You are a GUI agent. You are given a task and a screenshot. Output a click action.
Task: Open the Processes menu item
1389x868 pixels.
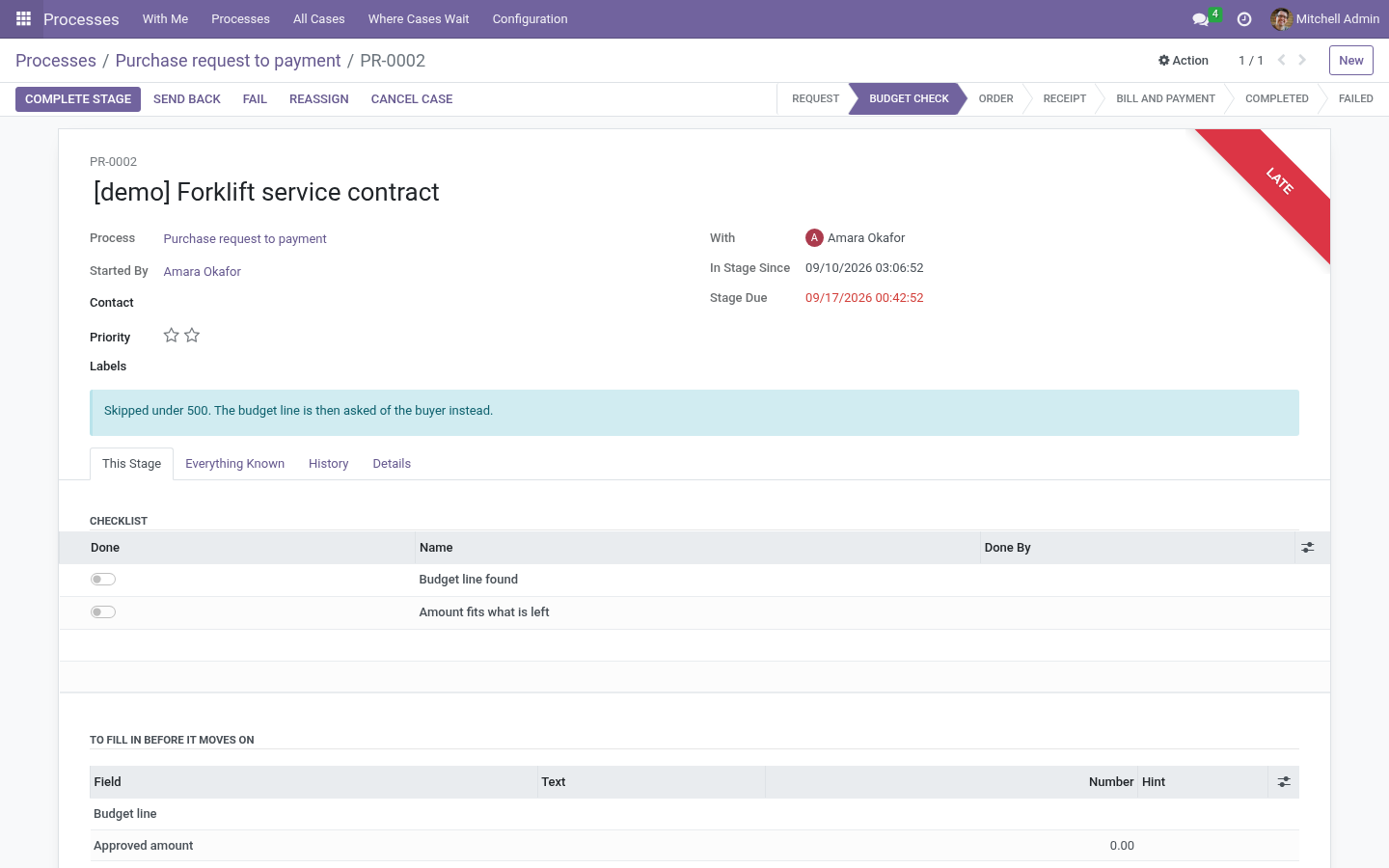(240, 19)
